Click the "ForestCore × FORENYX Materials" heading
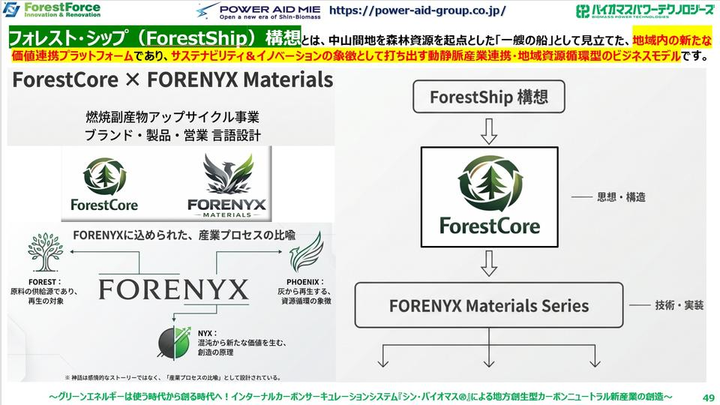 [173, 79]
